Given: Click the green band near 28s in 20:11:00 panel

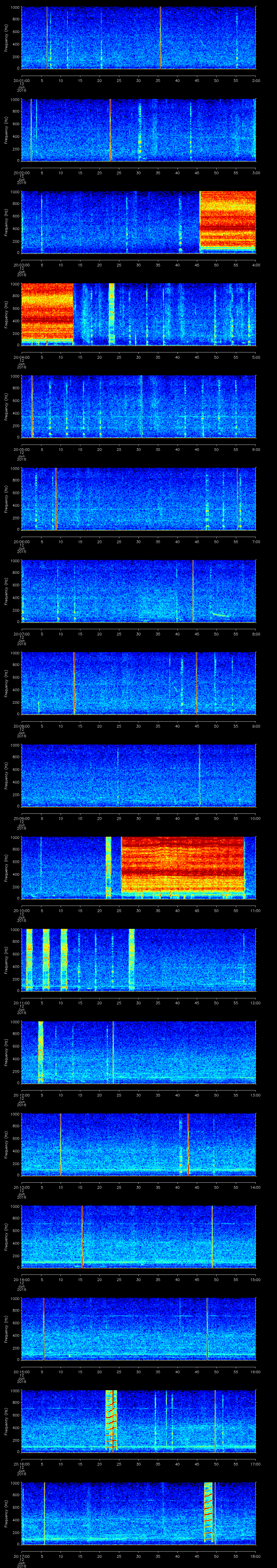Looking at the screenshot, I should click(131, 960).
